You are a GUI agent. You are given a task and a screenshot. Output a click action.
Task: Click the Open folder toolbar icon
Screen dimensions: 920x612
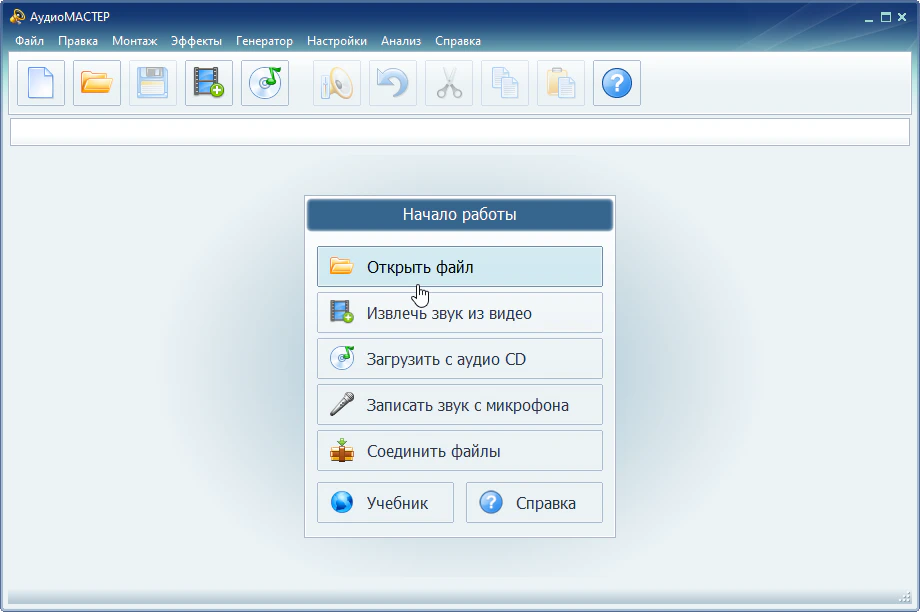97,83
